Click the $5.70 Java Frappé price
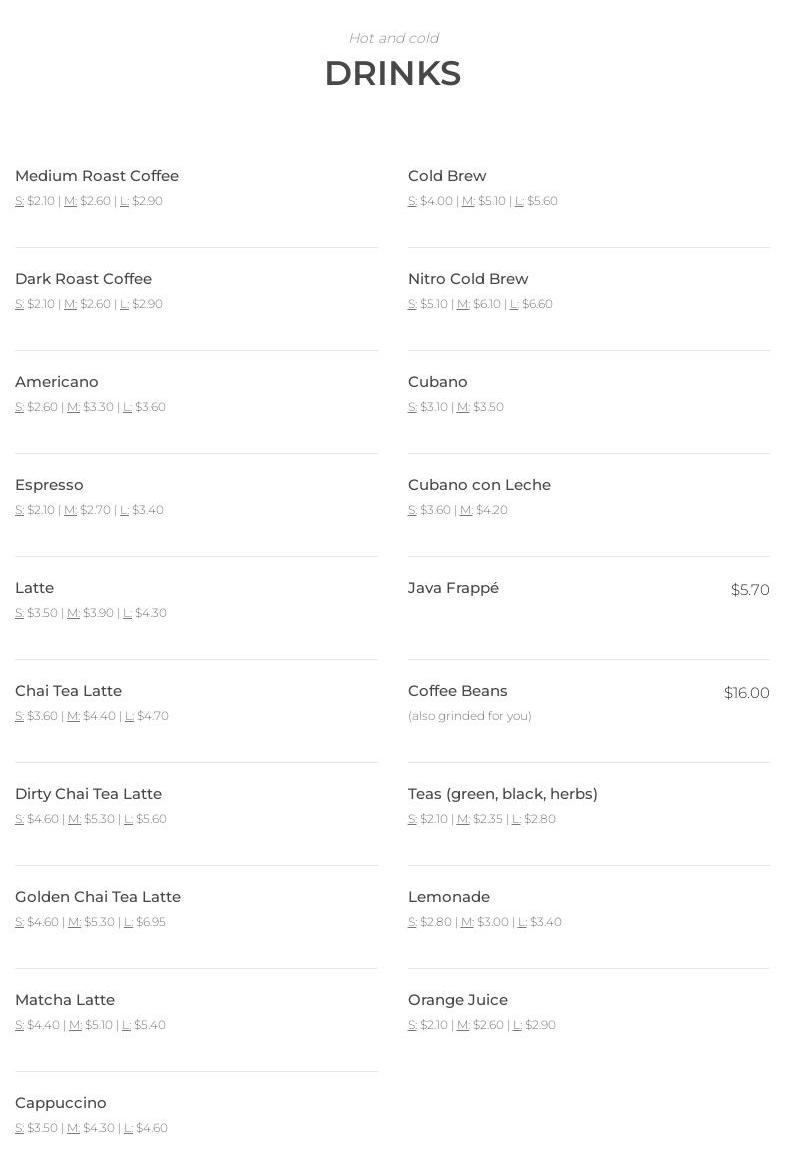 point(750,590)
